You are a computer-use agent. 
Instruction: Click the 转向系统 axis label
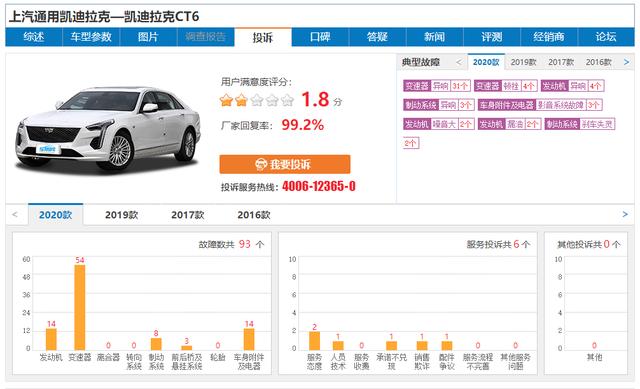click(134, 362)
